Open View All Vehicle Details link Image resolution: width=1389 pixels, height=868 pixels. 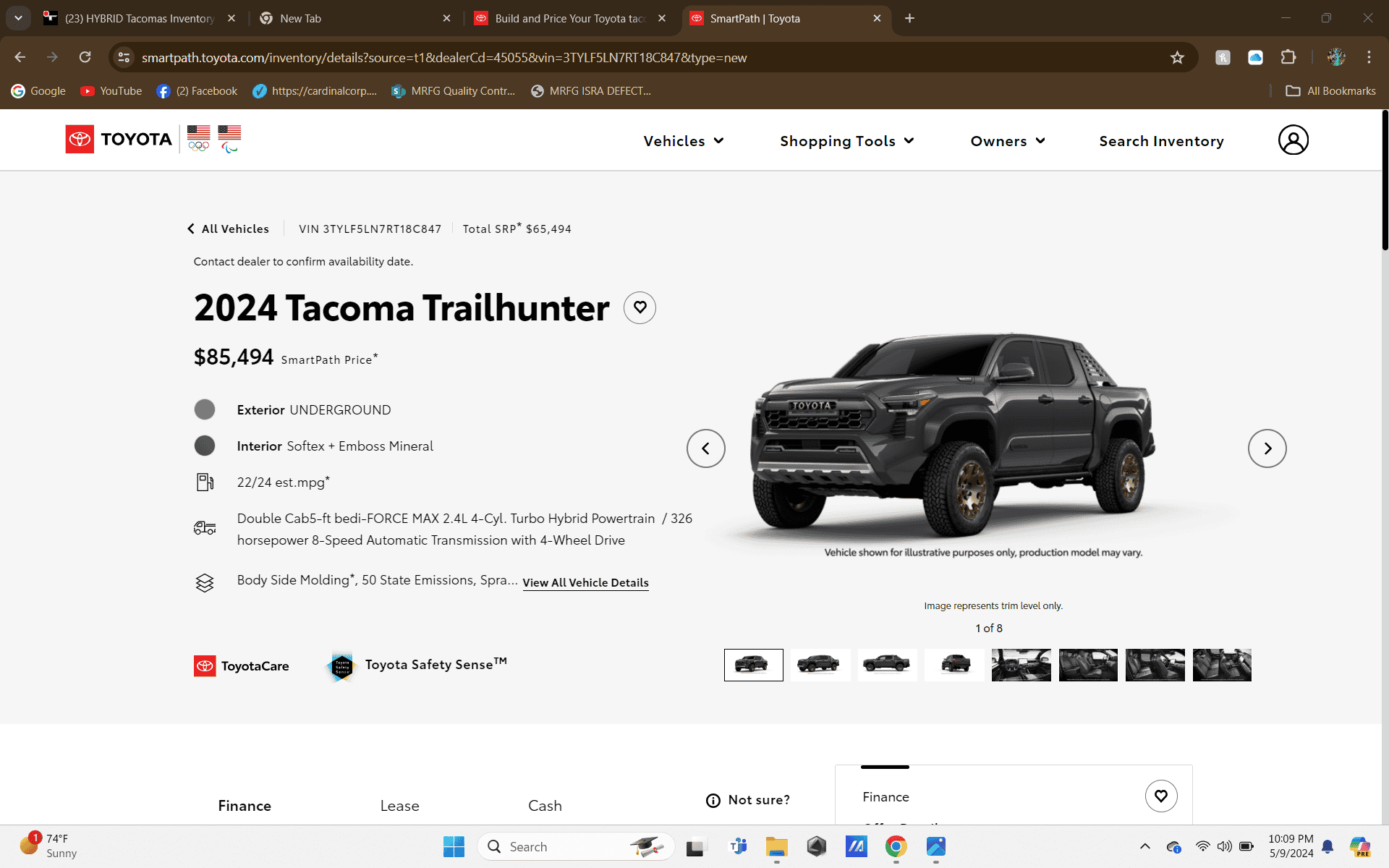[x=585, y=583]
